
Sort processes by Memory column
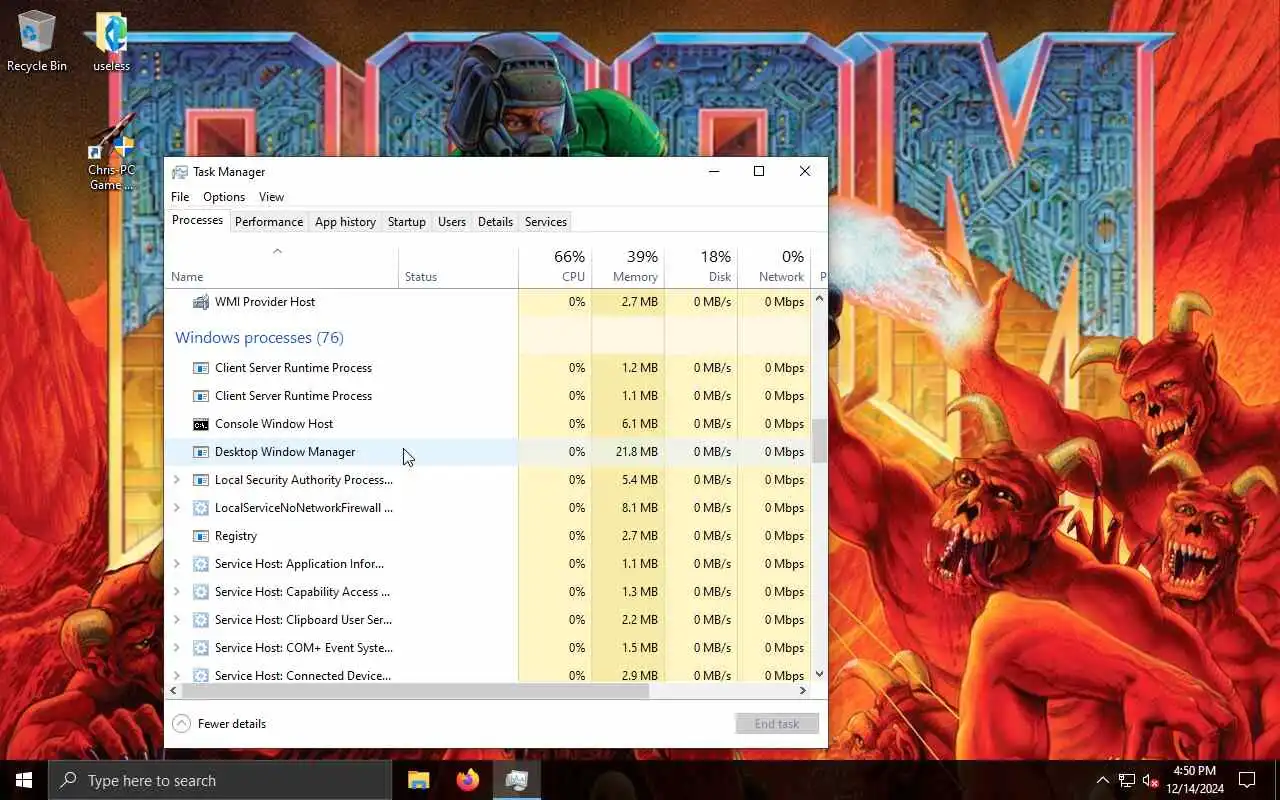coord(628,266)
